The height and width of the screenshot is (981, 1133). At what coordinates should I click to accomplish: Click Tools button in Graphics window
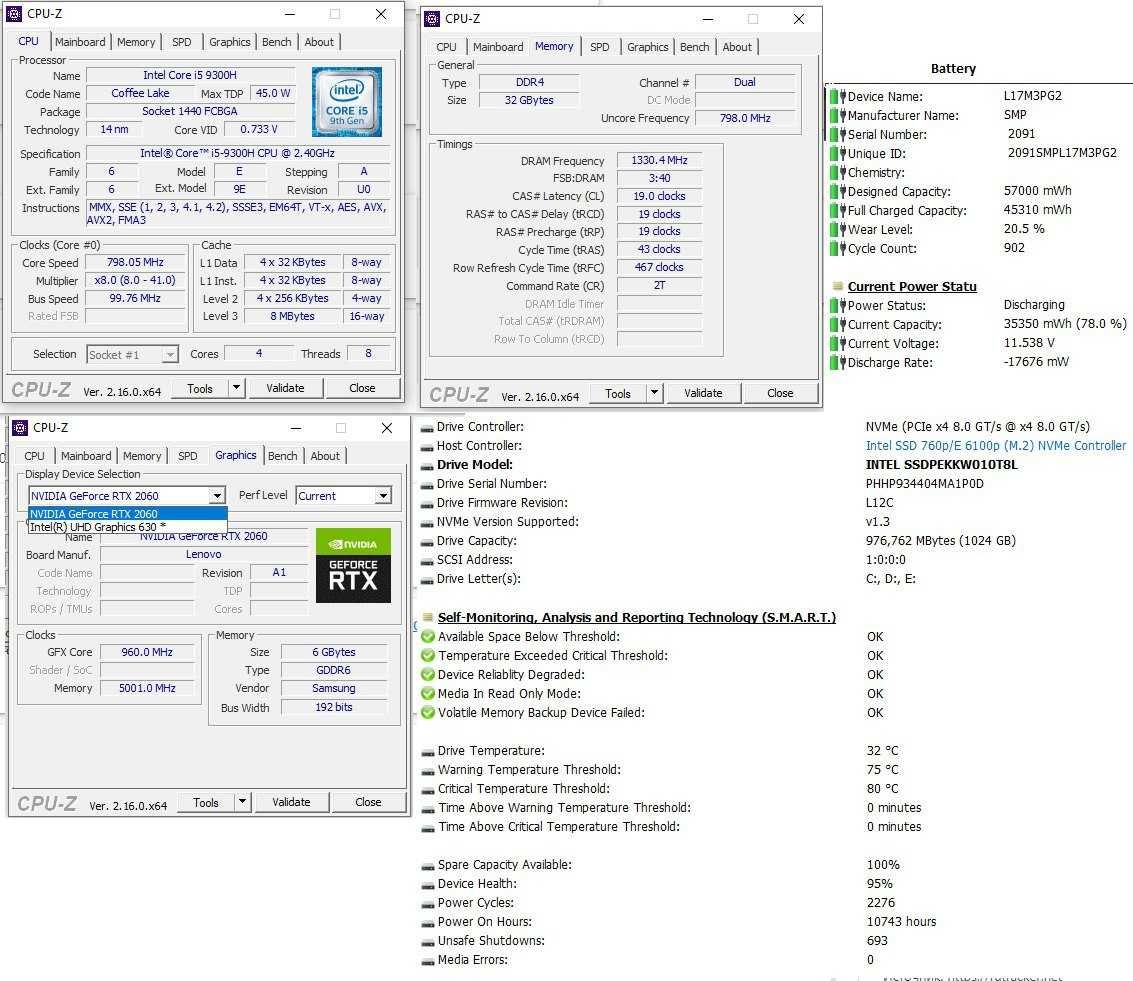[x=206, y=802]
